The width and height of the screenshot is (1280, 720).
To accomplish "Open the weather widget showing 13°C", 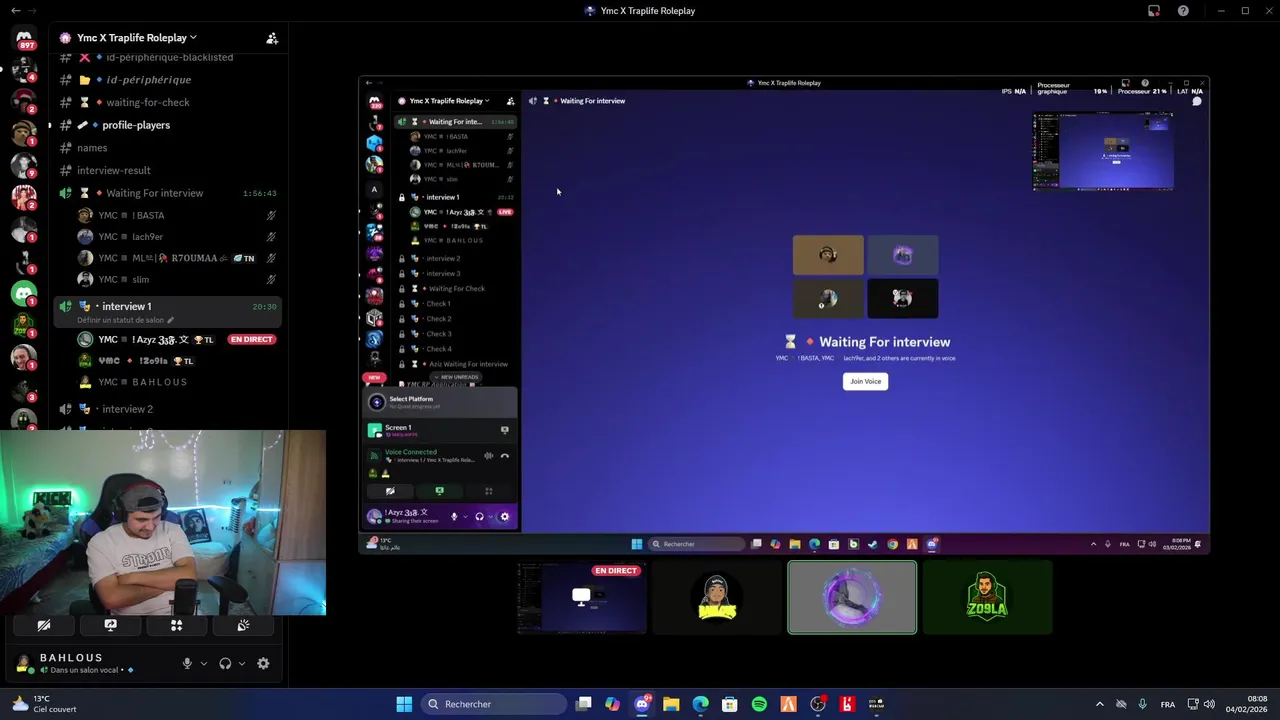I will (44, 704).
